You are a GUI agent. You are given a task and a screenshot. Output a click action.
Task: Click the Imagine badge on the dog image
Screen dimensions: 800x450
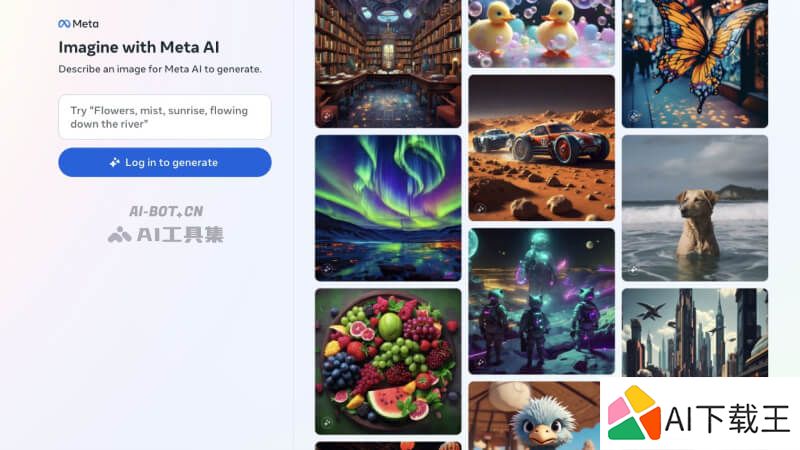(x=634, y=269)
